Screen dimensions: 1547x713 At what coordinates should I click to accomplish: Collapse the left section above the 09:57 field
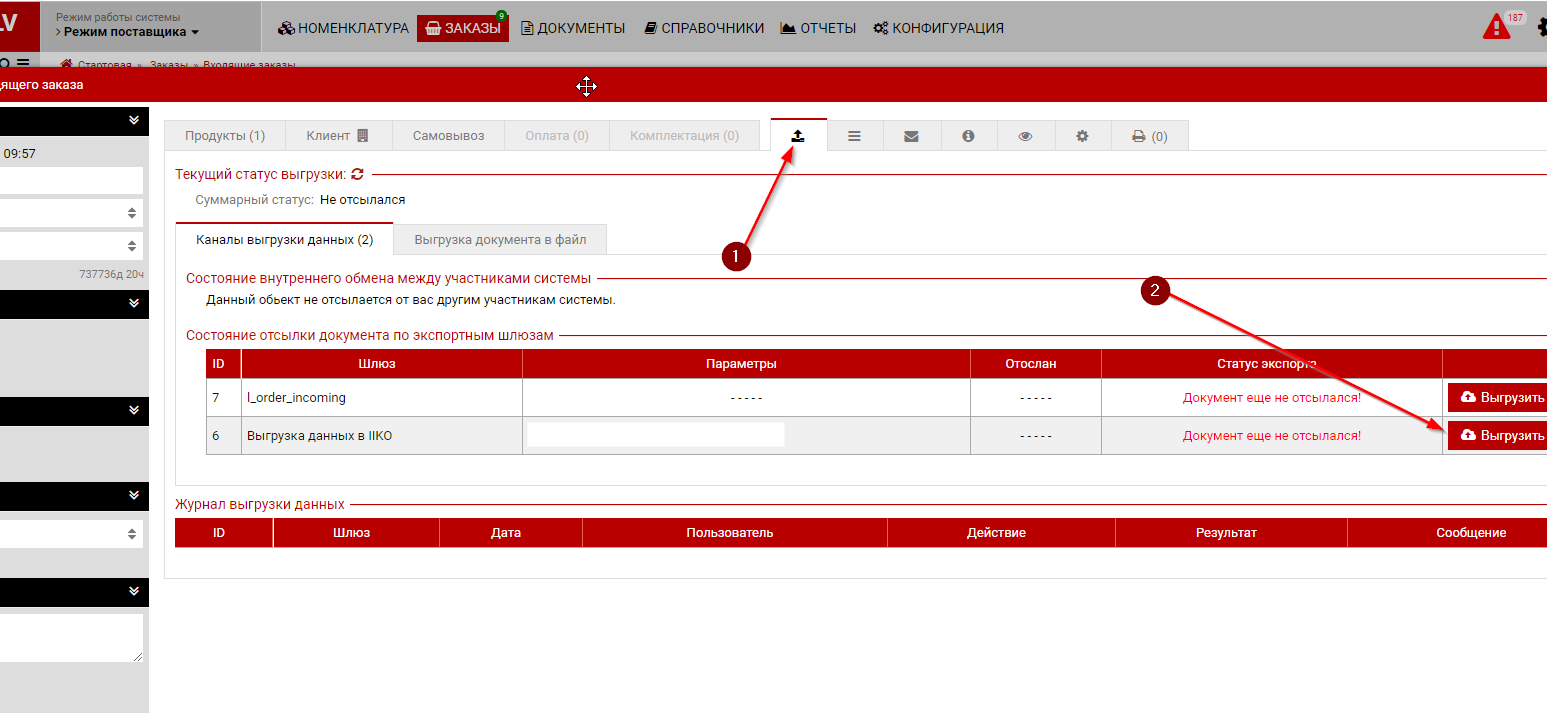point(133,121)
